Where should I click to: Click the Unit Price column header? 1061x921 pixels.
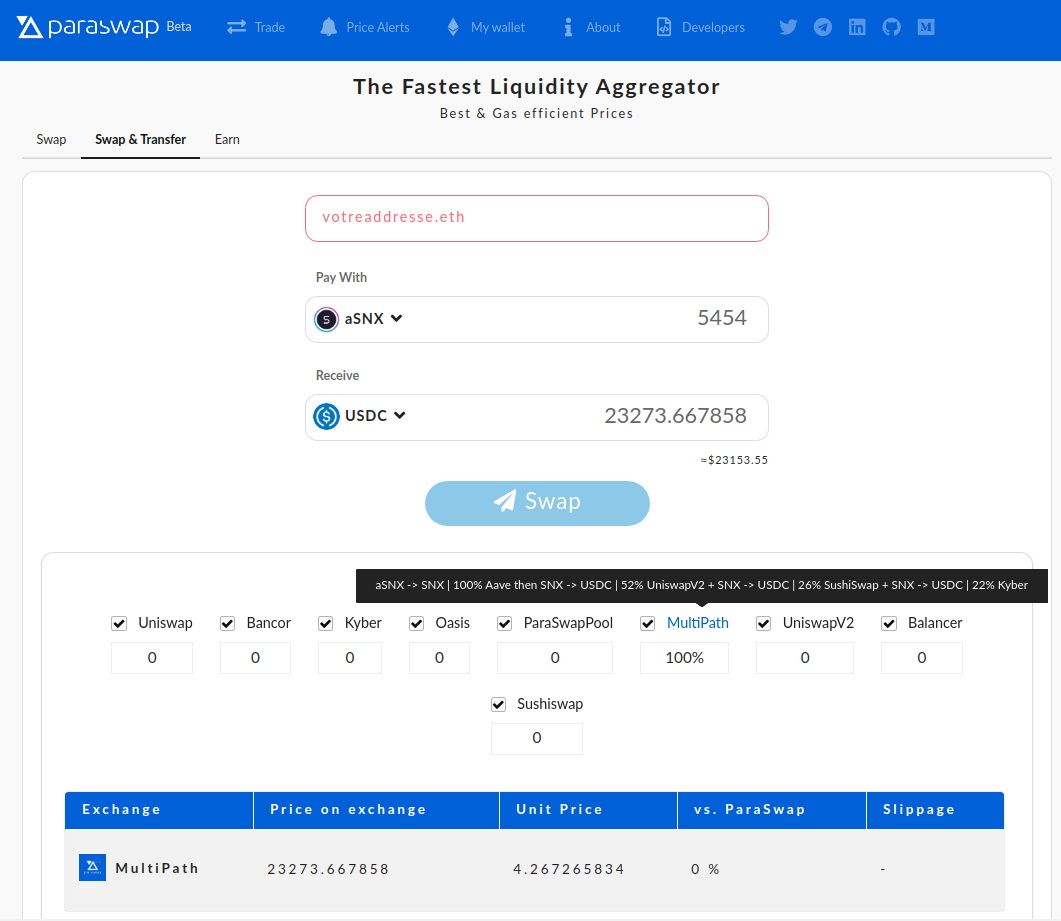(x=589, y=810)
